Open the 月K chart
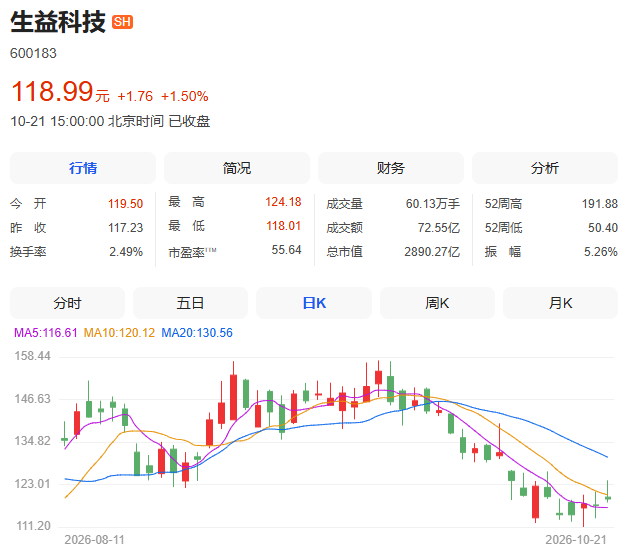This screenshot has width=623, height=555. coord(561,303)
